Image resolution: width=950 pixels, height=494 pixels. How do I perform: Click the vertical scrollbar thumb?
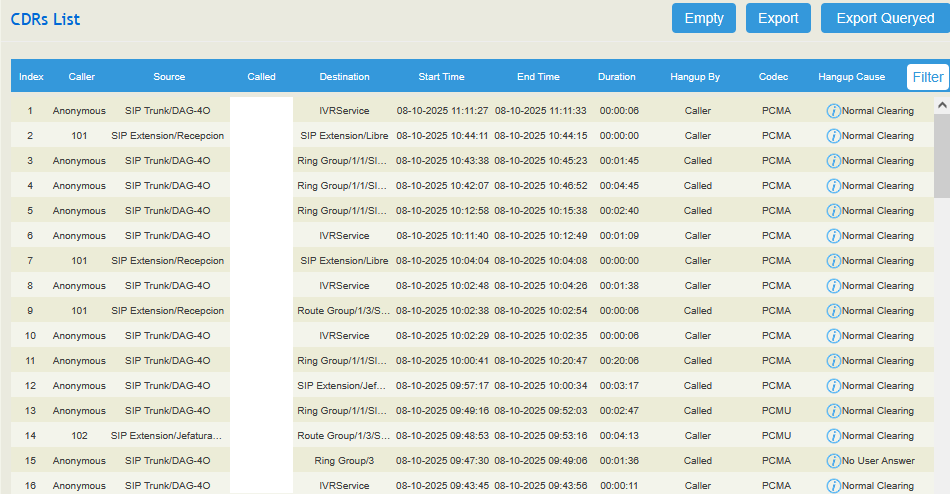click(x=942, y=155)
